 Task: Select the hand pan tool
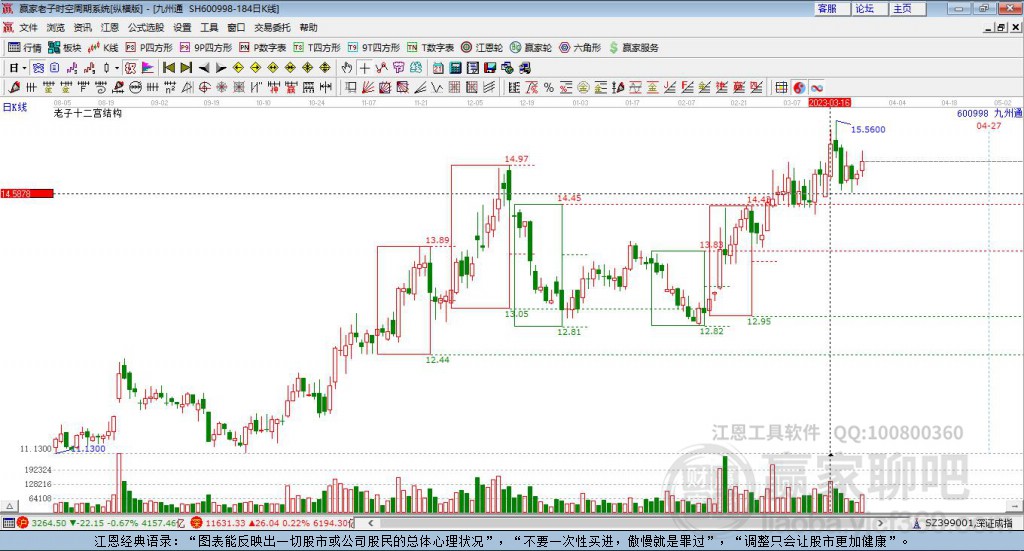click(x=347, y=67)
